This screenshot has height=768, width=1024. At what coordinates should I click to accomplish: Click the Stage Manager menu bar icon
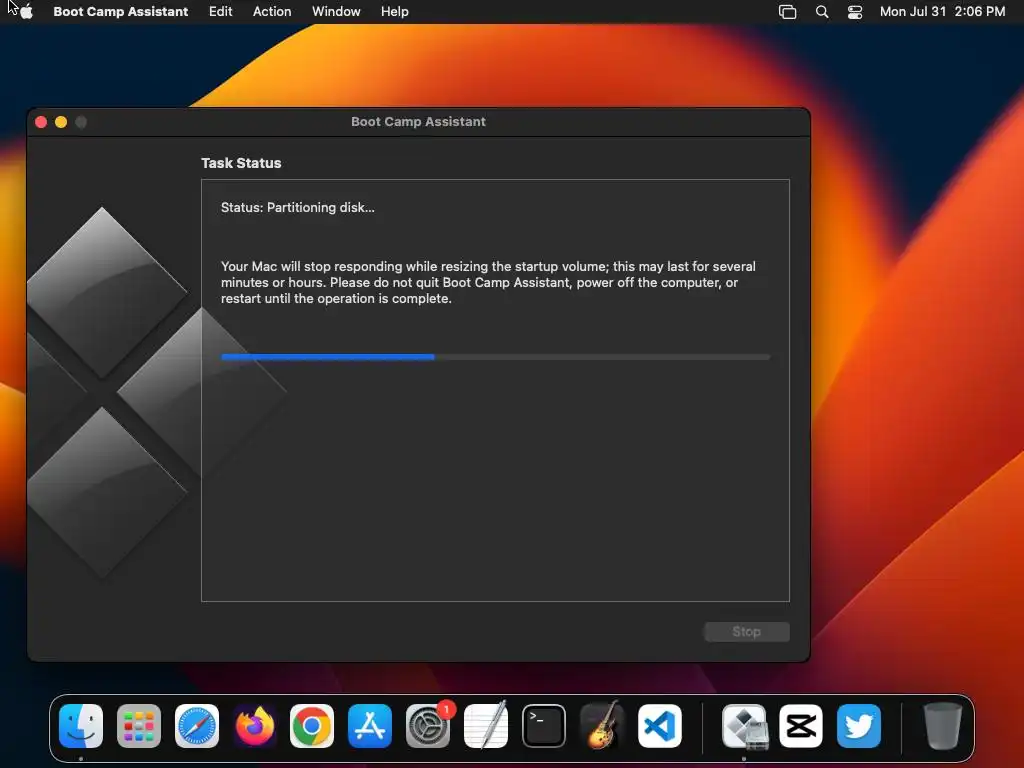788,12
